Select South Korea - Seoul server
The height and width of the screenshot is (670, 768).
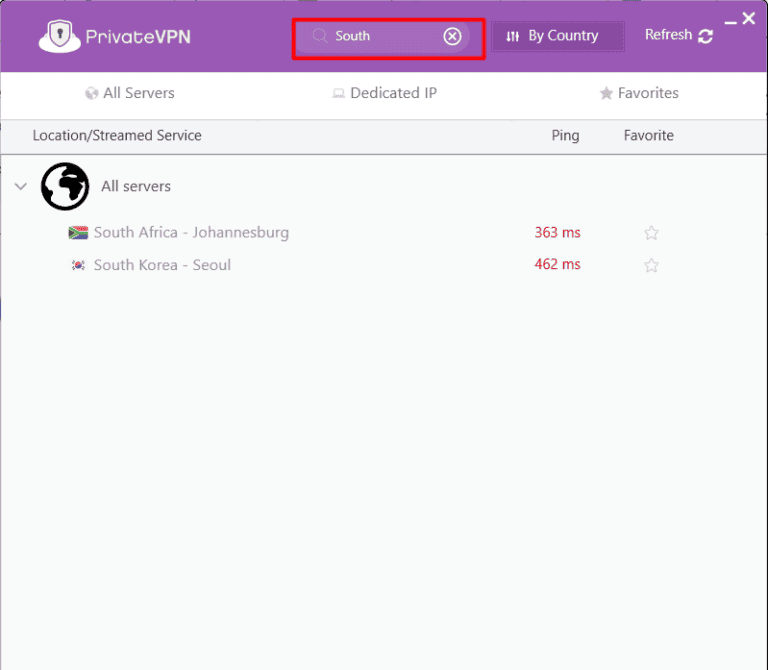click(162, 265)
